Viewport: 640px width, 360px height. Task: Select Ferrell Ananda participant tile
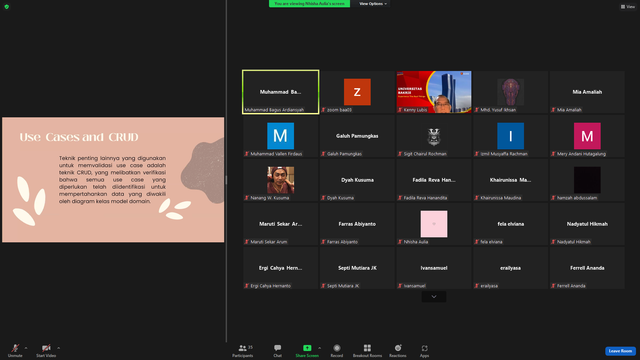(587, 268)
